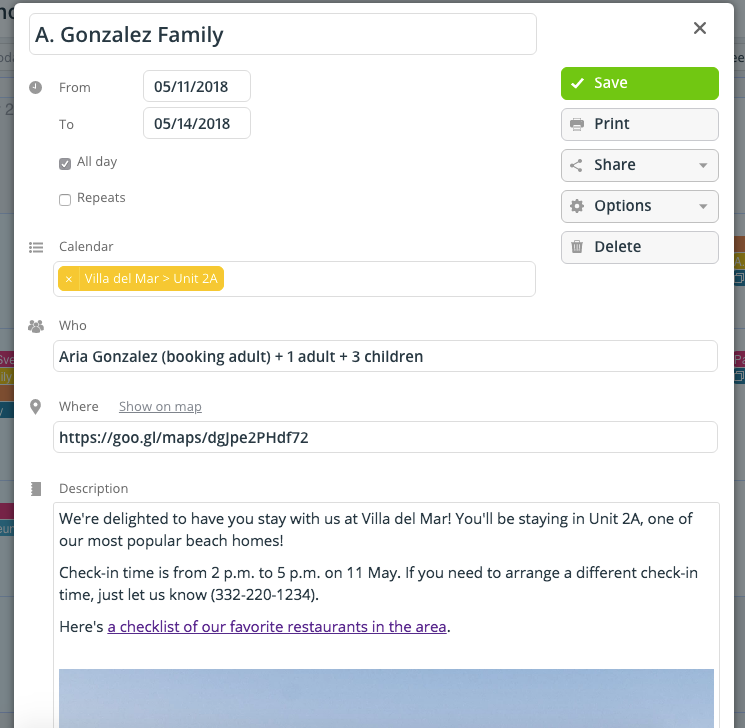Click into the Who text field
The height and width of the screenshot is (728, 745).
point(385,356)
